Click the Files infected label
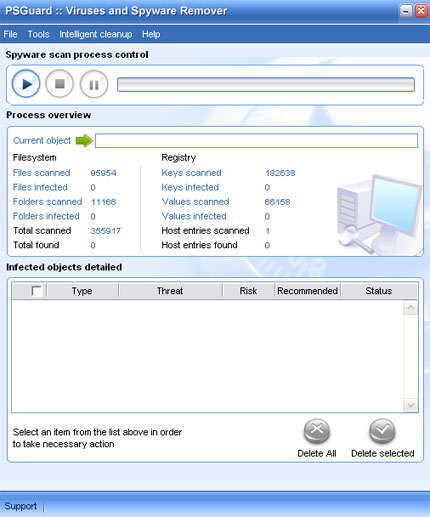 point(40,187)
